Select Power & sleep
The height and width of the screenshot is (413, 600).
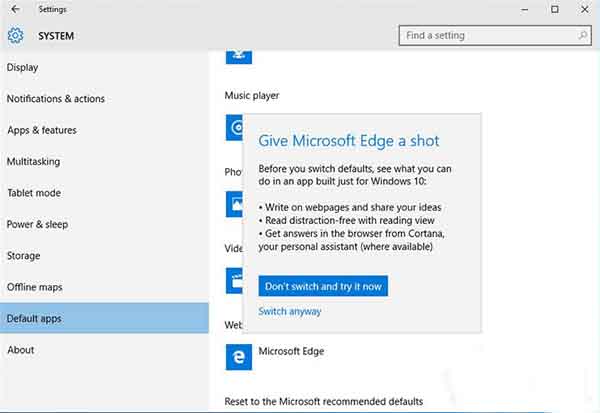click(x=37, y=224)
